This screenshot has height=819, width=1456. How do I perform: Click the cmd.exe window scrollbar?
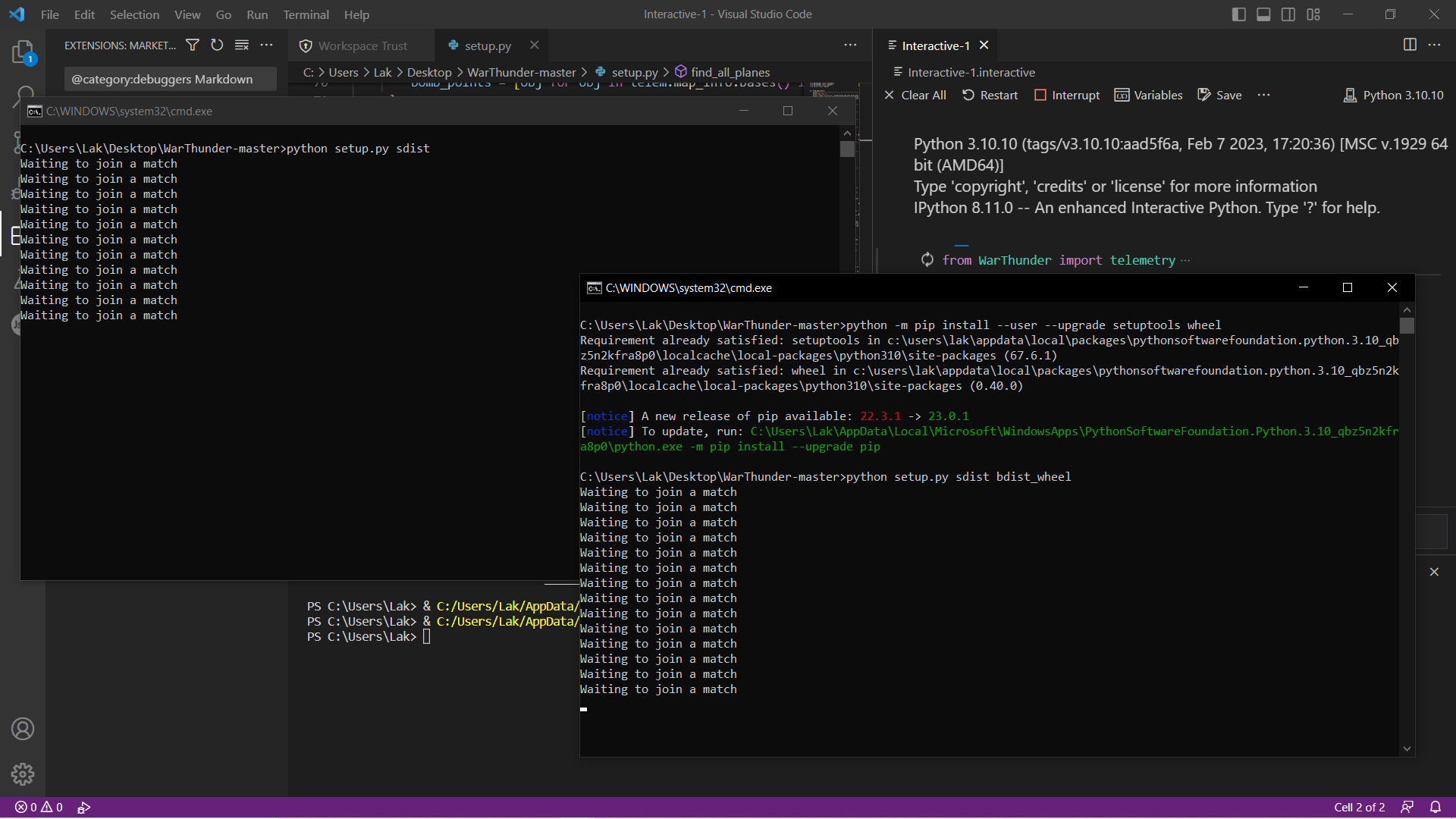pos(1407,326)
